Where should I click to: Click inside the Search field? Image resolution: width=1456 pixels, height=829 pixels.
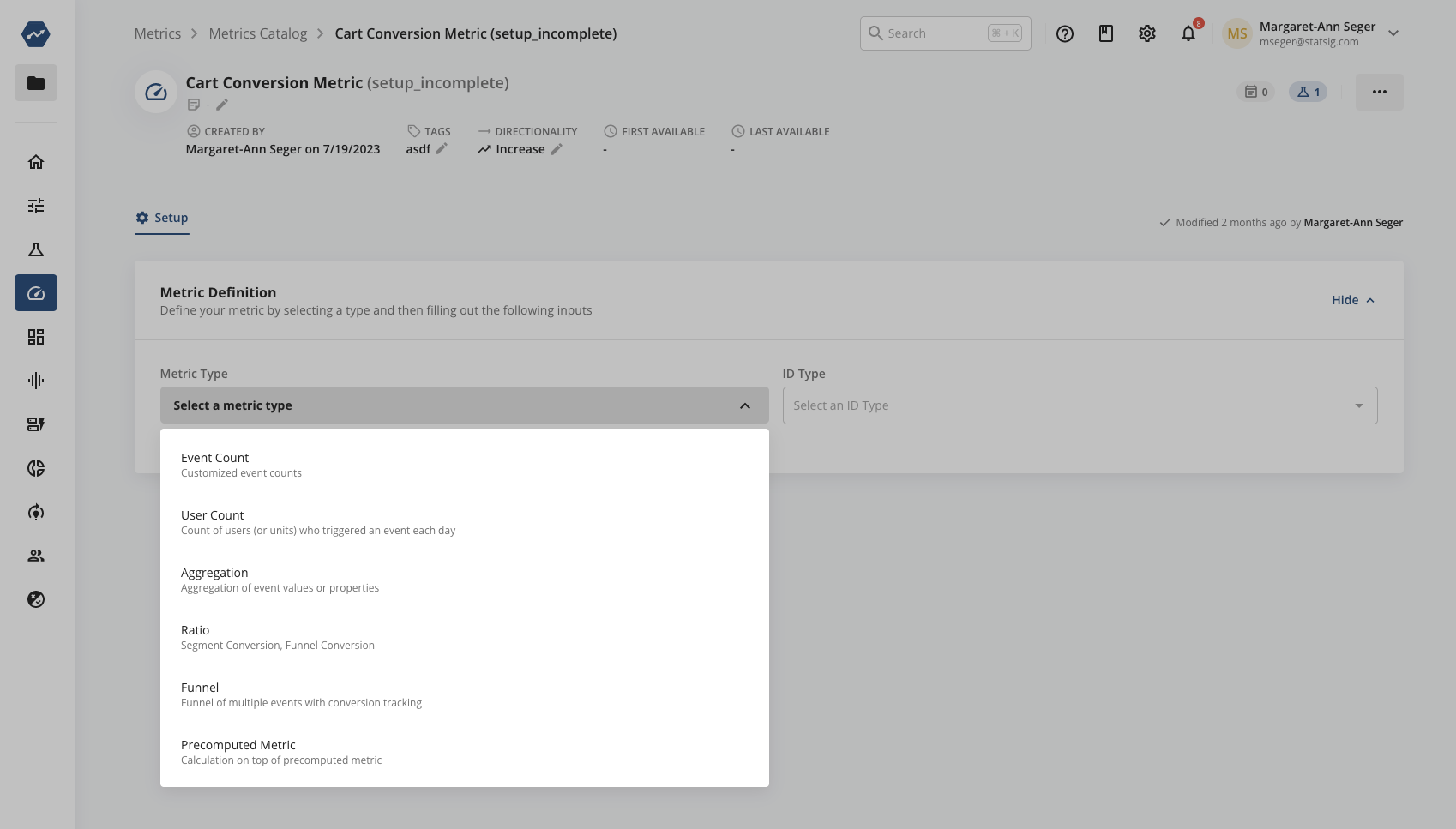pyautogui.click(x=935, y=33)
